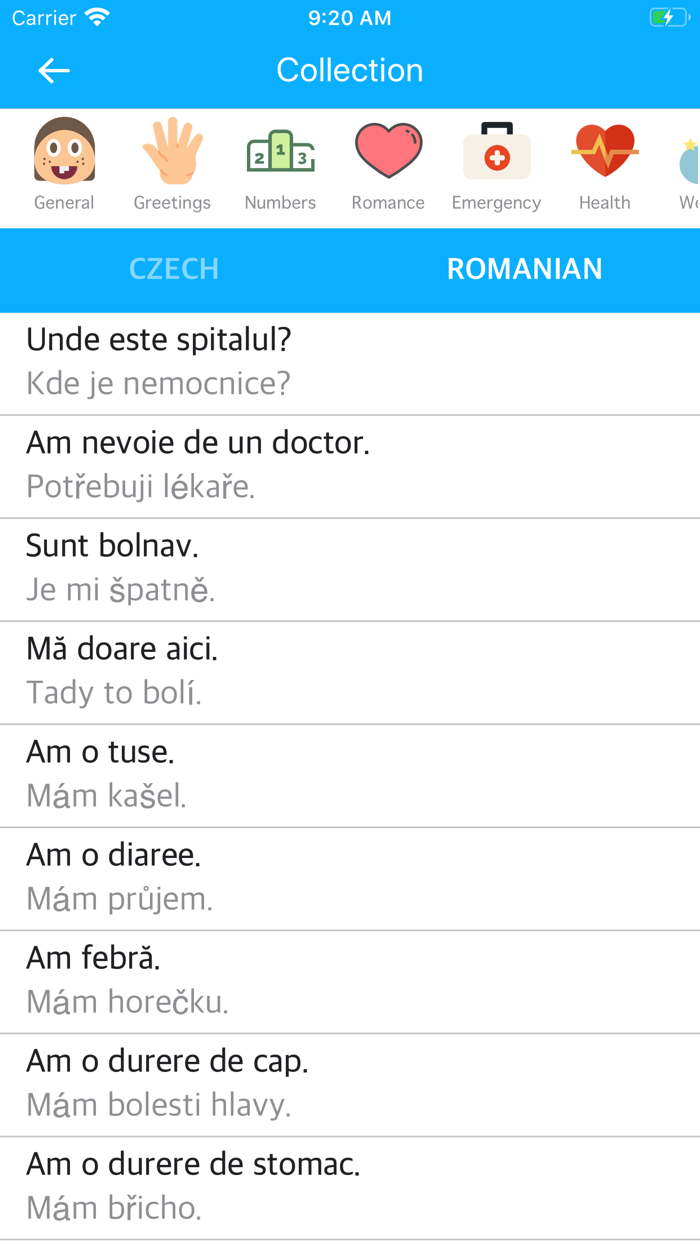Tap the 'Sunt bolnav.' phrase row
The image size is (700, 1244).
350,567
